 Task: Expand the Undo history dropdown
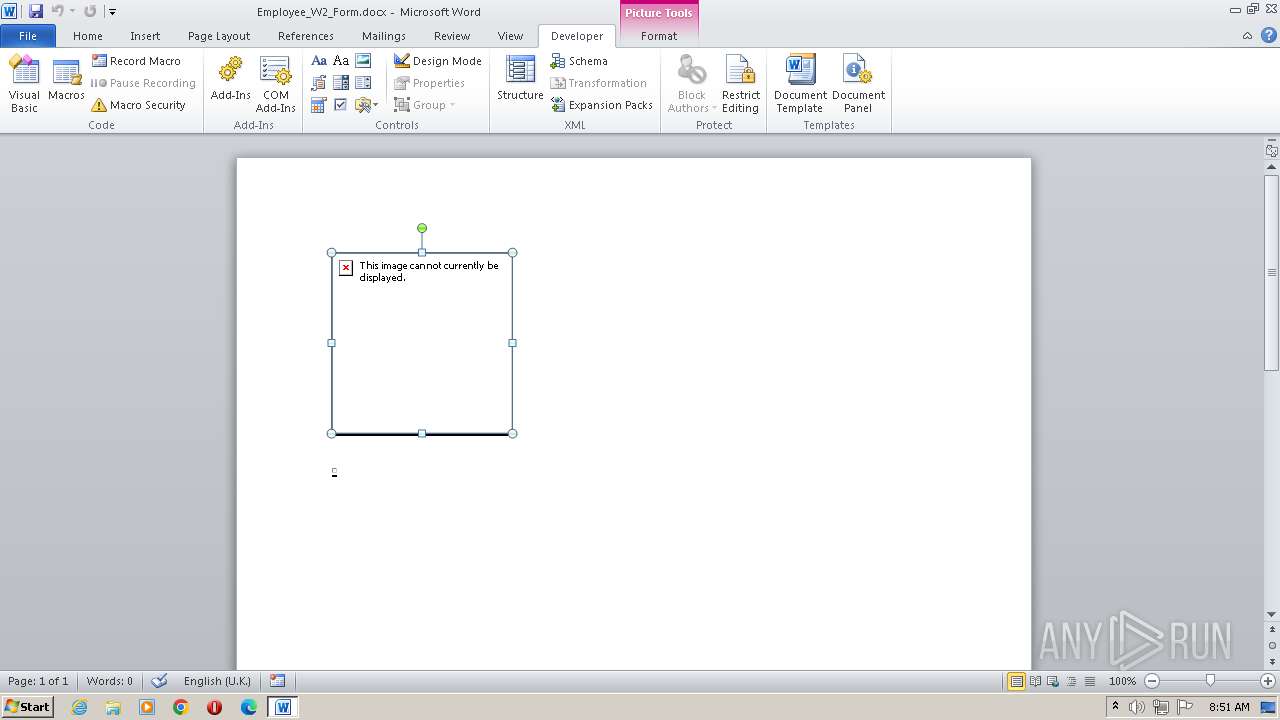[72, 11]
